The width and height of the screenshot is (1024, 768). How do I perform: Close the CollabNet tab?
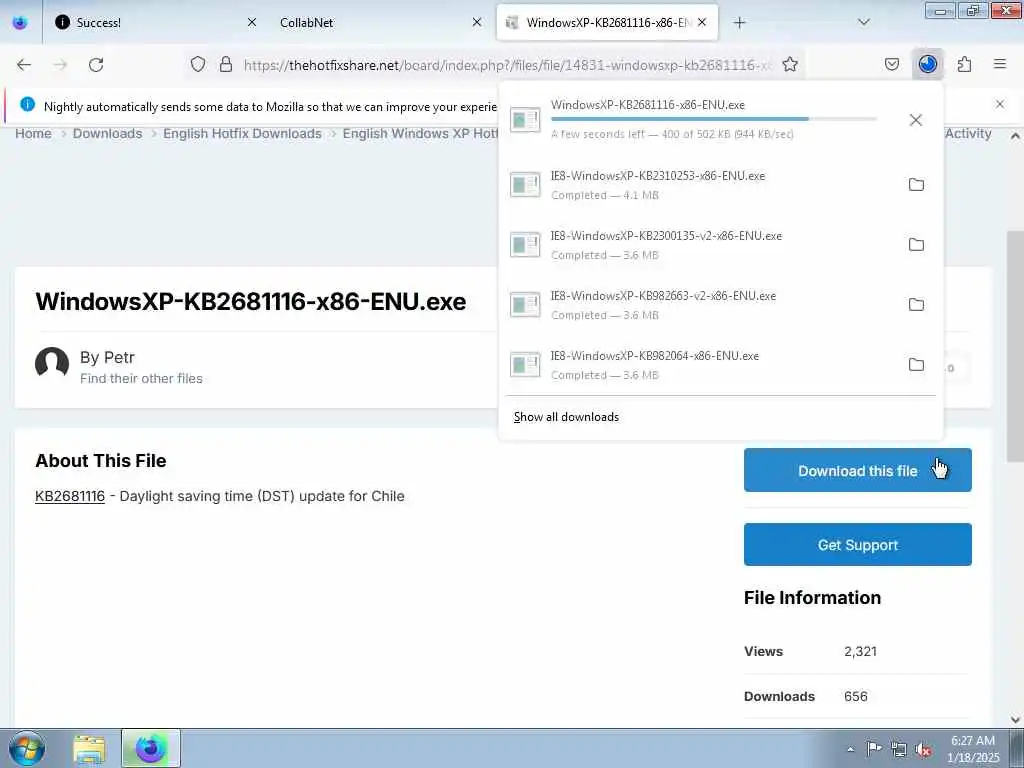pyautogui.click(x=477, y=22)
